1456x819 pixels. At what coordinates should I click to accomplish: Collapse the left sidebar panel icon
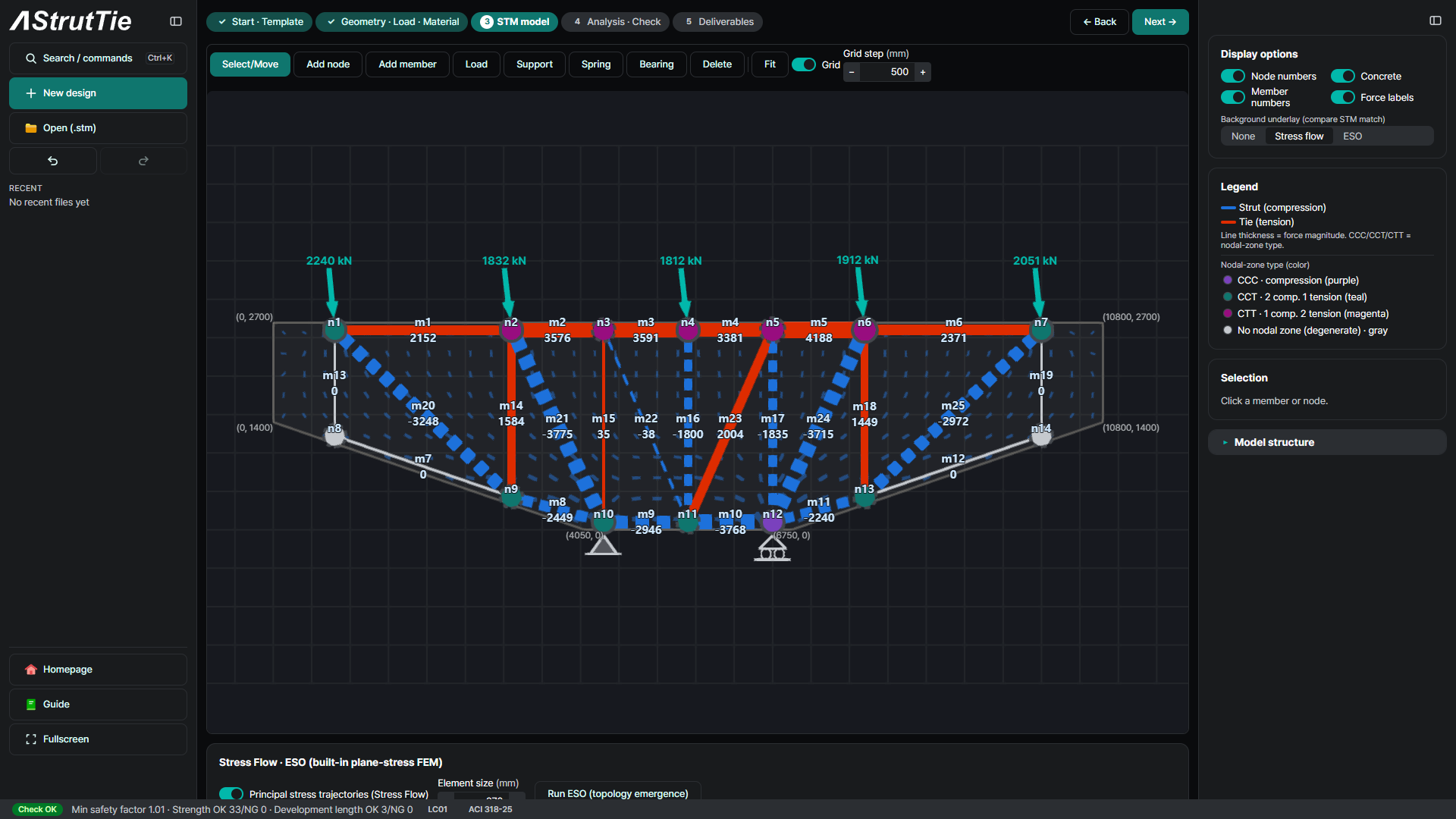(x=176, y=21)
